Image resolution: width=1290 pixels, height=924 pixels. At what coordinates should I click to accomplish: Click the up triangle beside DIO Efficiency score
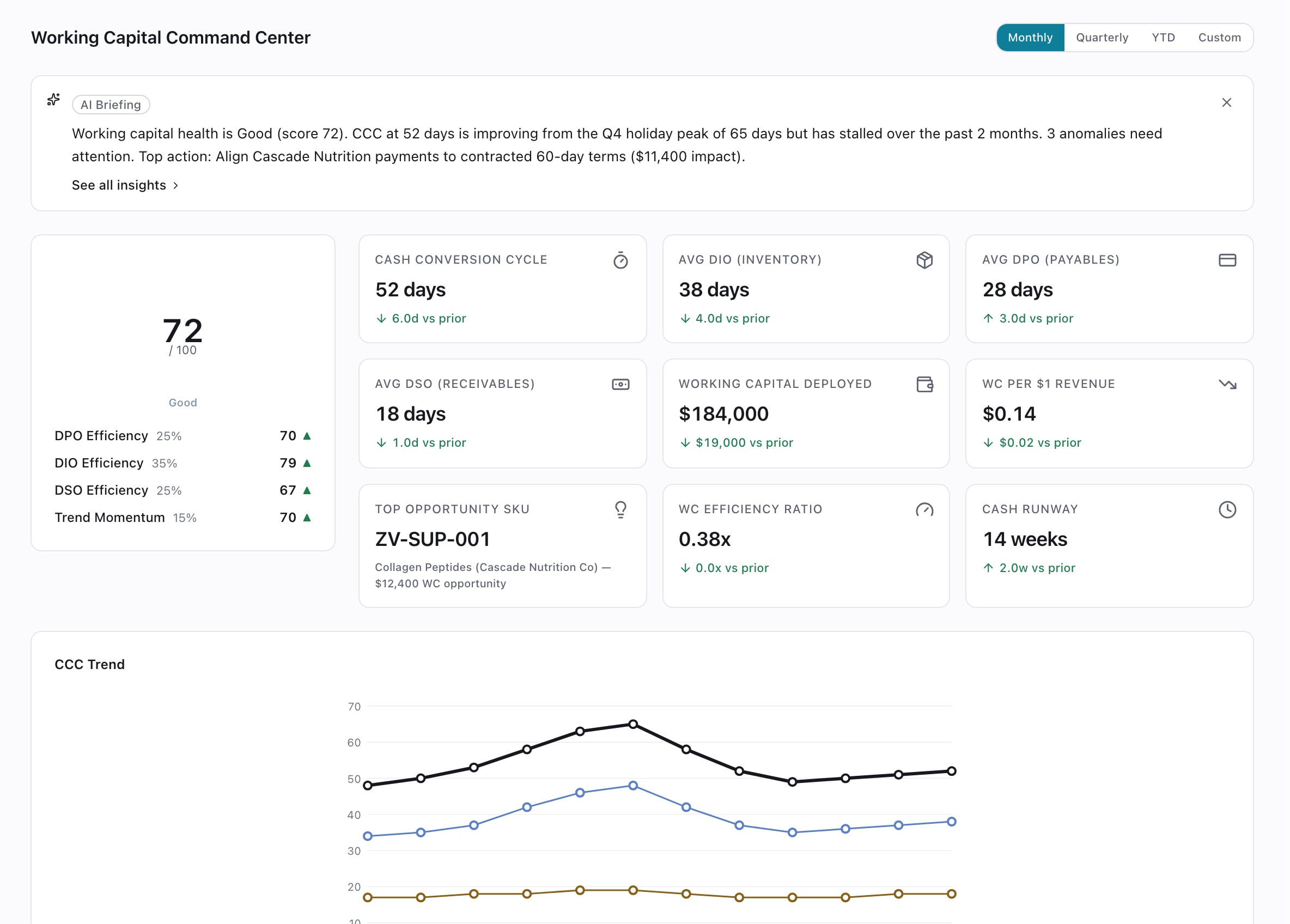point(307,463)
